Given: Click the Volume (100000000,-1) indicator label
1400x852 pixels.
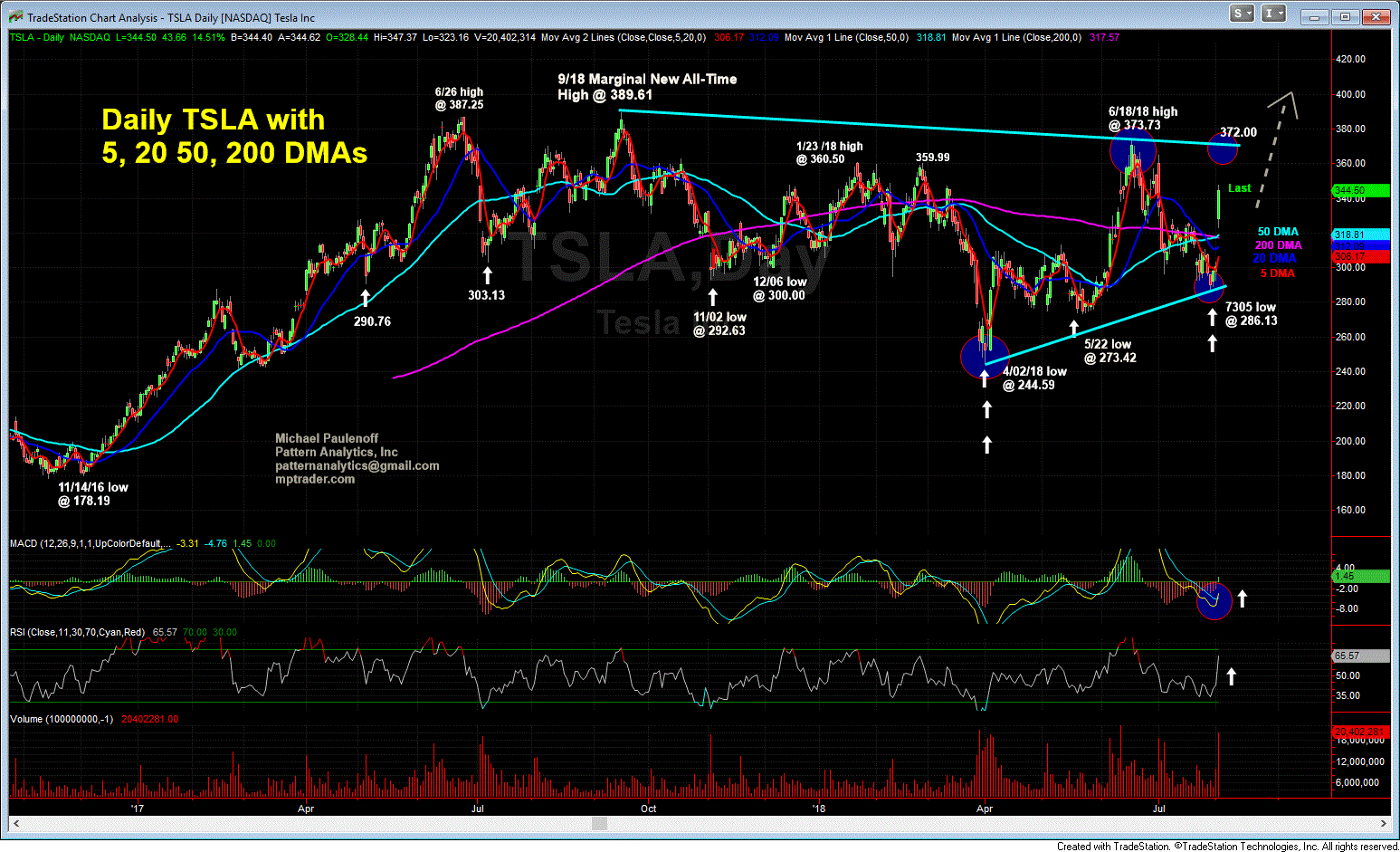Looking at the screenshot, I should [62, 719].
